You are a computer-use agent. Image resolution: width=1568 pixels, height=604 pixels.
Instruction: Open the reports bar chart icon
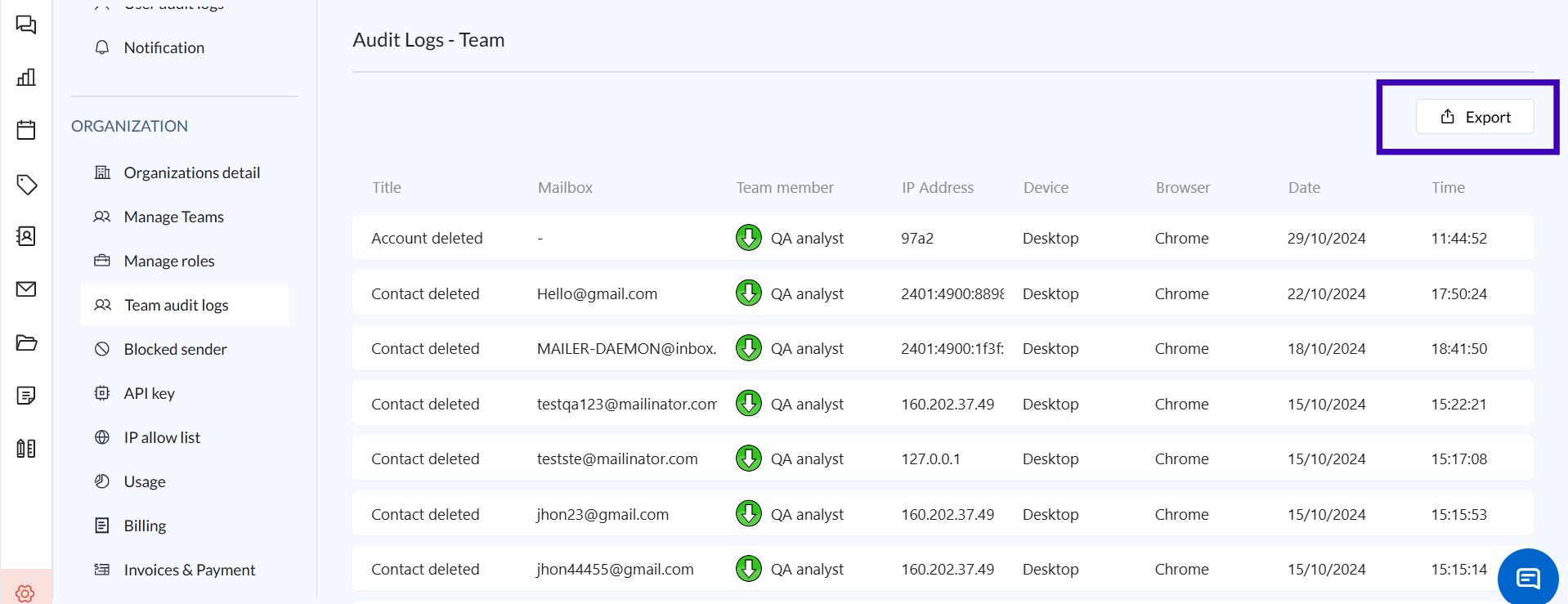(x=26, y=78)
